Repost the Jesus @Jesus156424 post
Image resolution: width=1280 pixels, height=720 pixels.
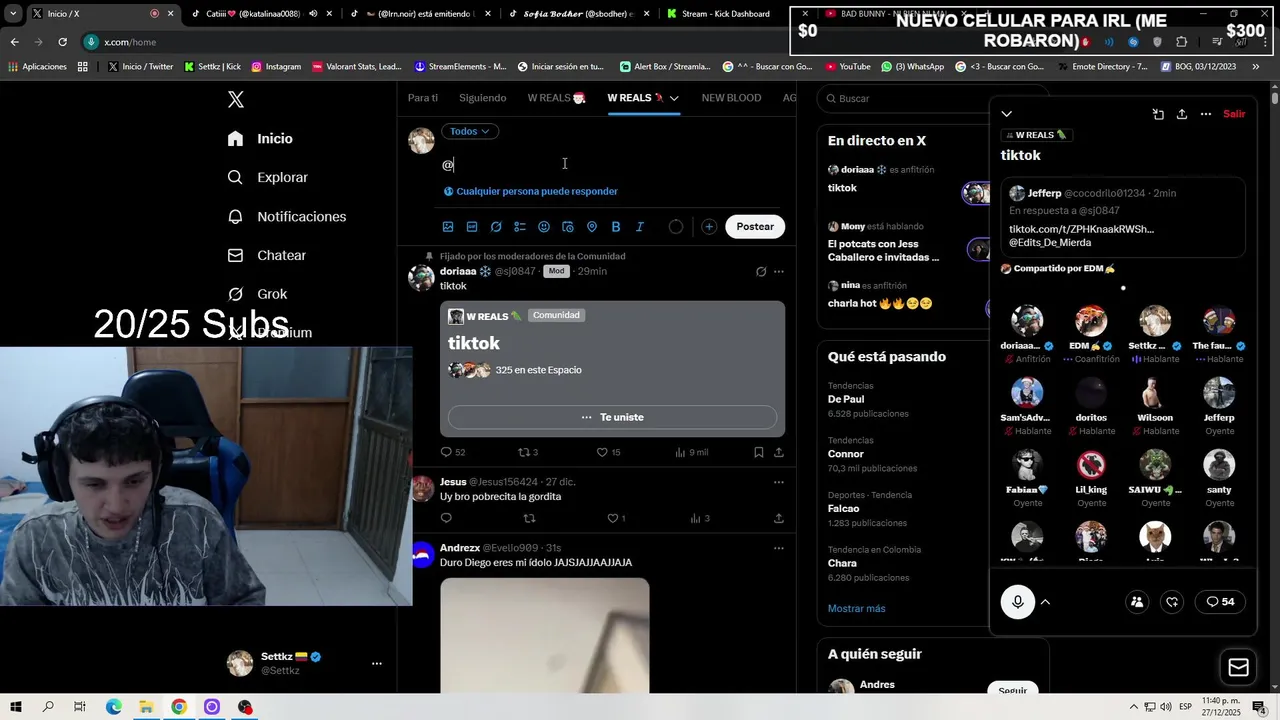[x=530, y=518]
